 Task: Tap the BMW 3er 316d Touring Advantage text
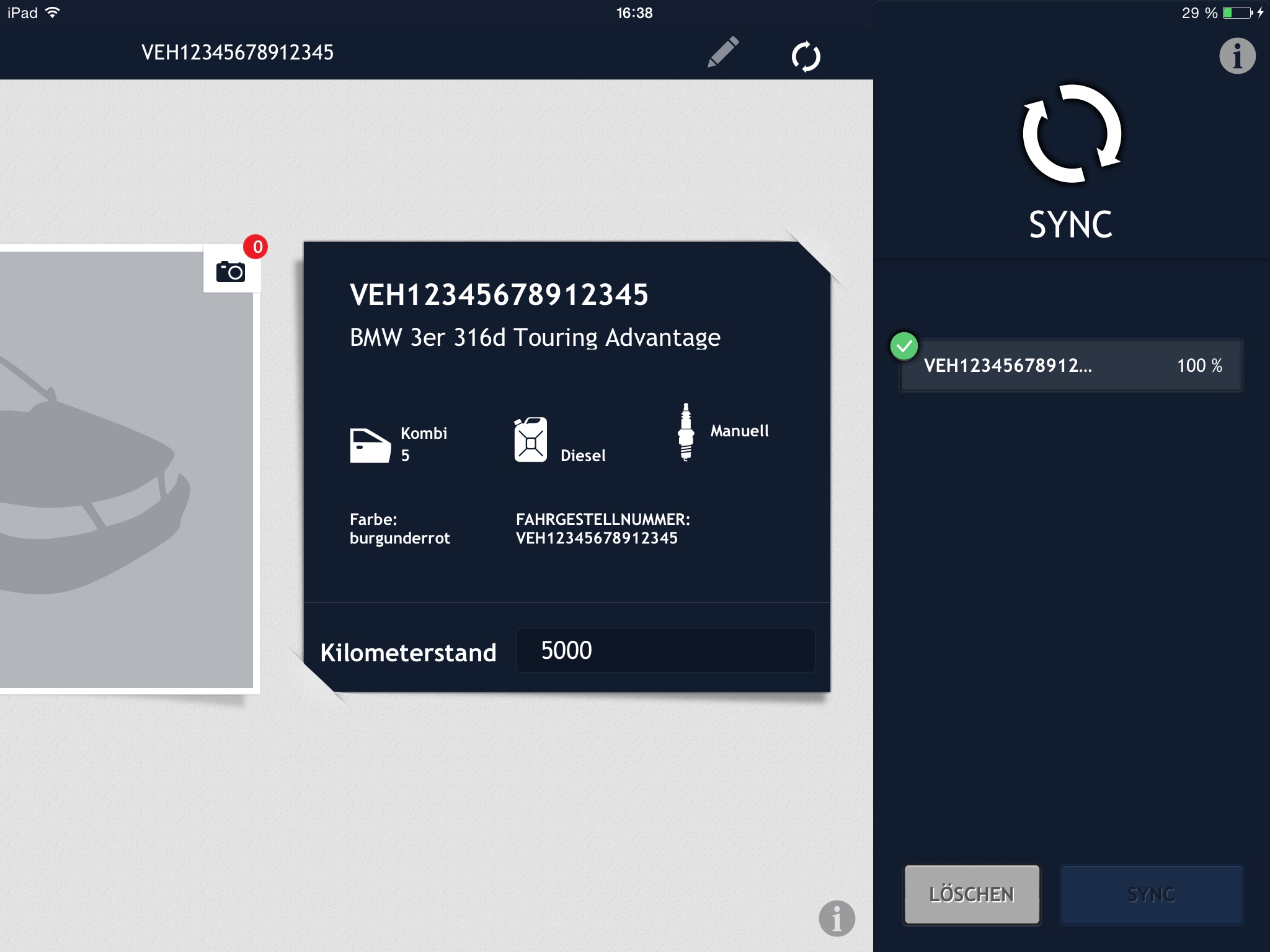pos(535,338)
